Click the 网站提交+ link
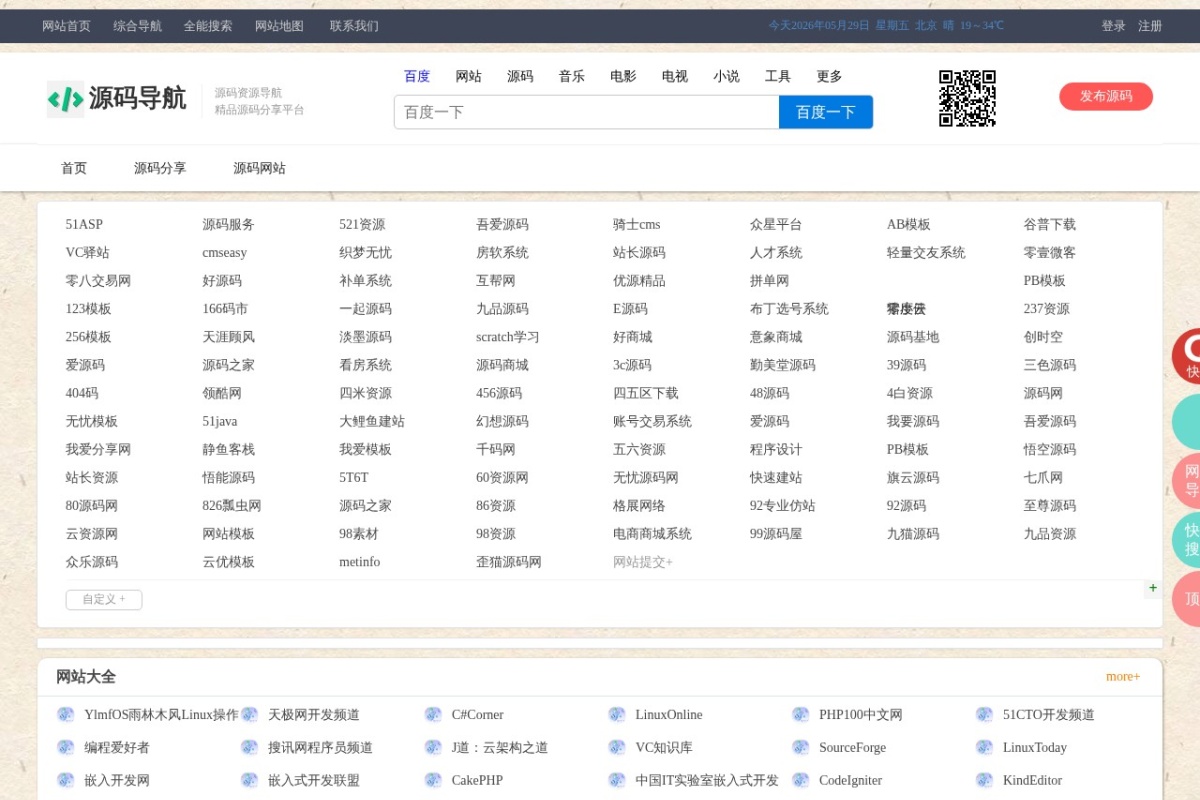The height and width of the screenshot is (800, 1200). 643,562
